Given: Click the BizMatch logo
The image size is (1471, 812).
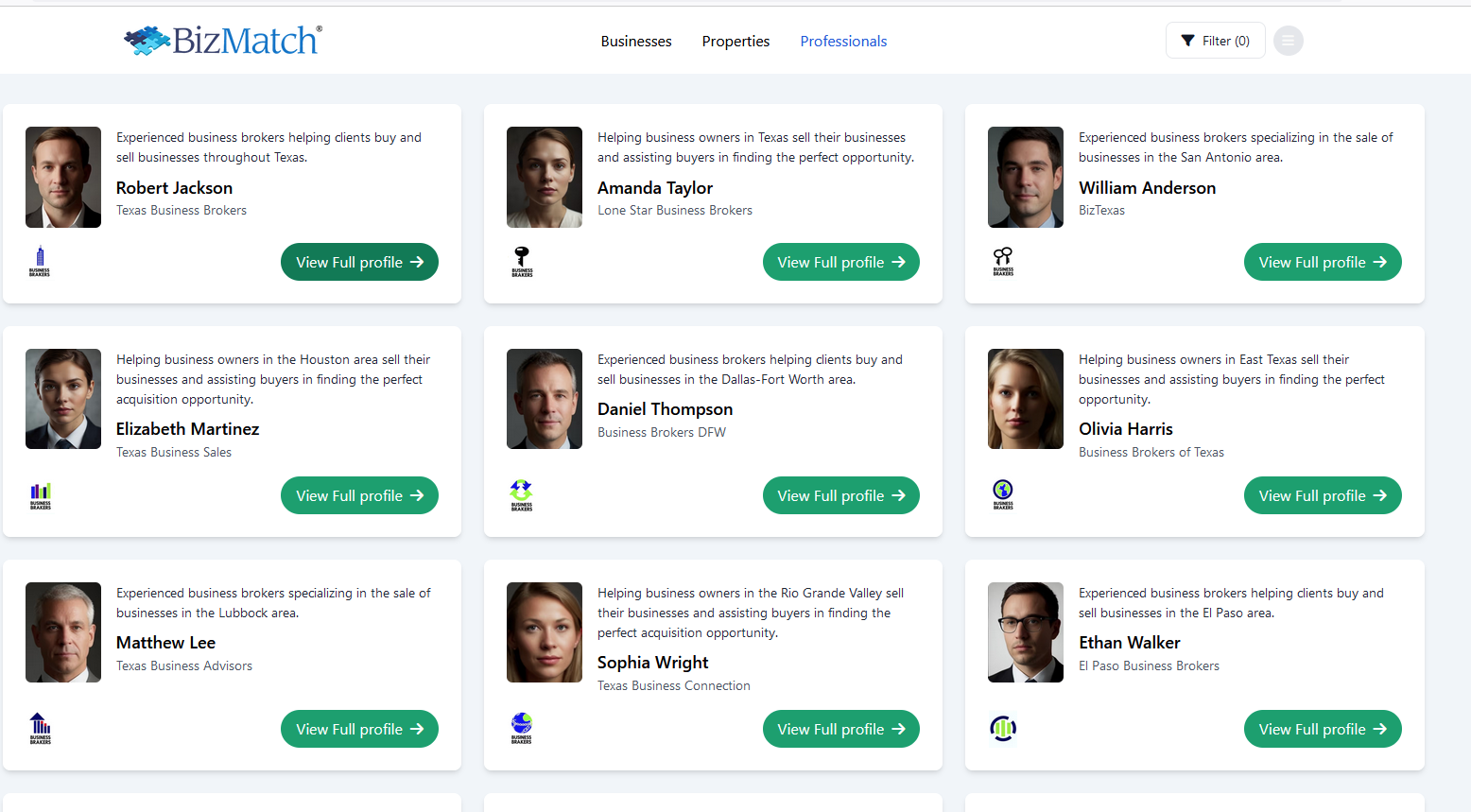Looking at the screenshot, I should pos(223,41).
